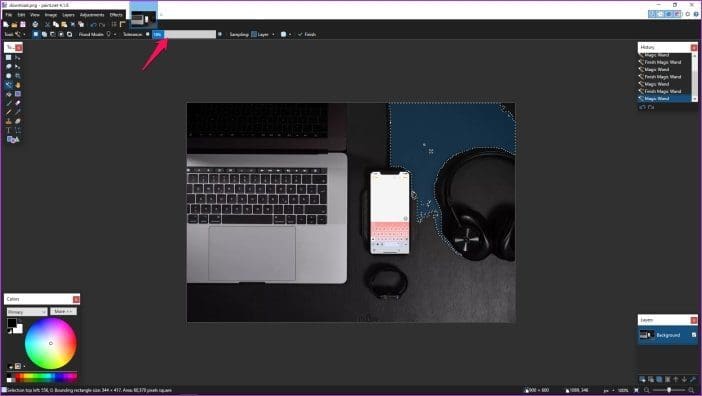Select the Gradient tool
Image resolution: width=702 pixels, height=396 pixels.
tap(17, 94)
